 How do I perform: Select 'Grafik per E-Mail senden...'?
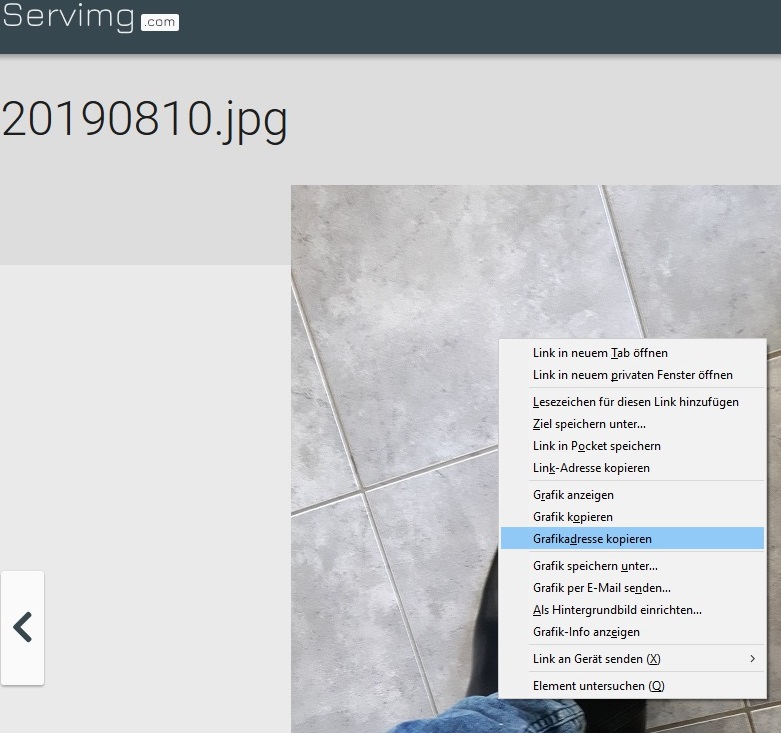[x=632, y=587]
